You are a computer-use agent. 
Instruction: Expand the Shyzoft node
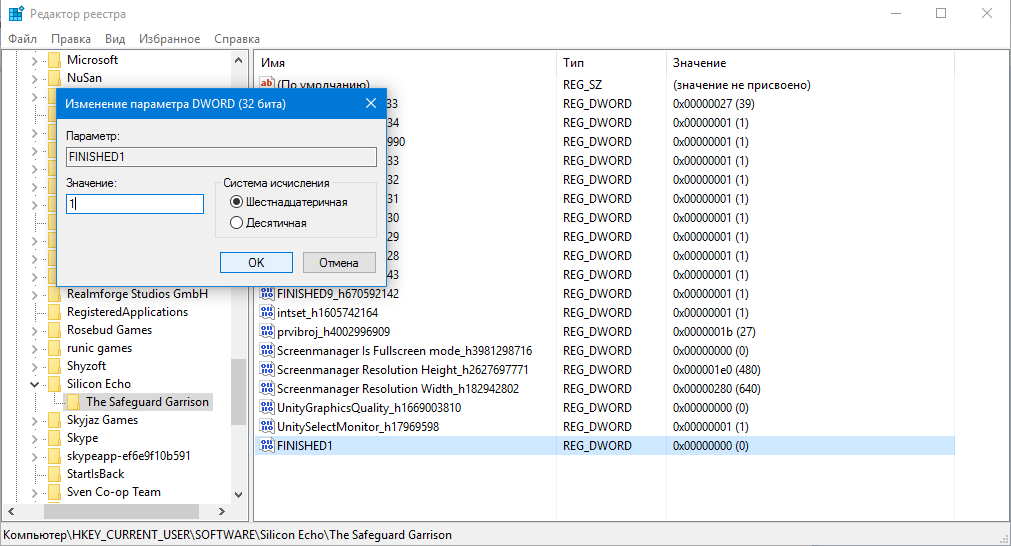point(35,367)
